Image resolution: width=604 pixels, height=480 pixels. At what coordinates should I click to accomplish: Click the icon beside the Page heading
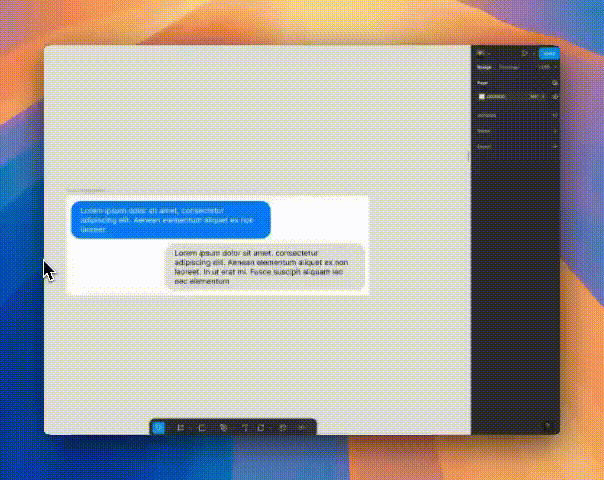pos(555,83)
